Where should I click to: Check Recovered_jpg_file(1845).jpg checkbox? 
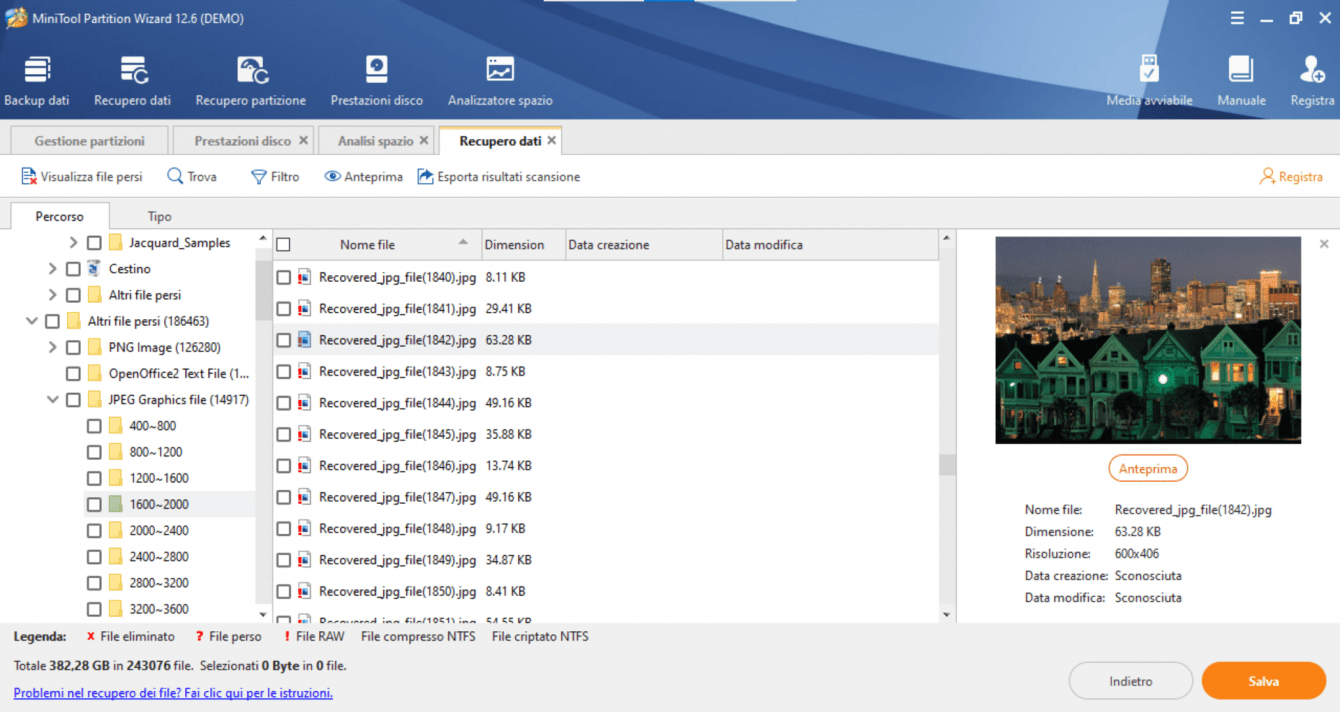pos(284,435)
